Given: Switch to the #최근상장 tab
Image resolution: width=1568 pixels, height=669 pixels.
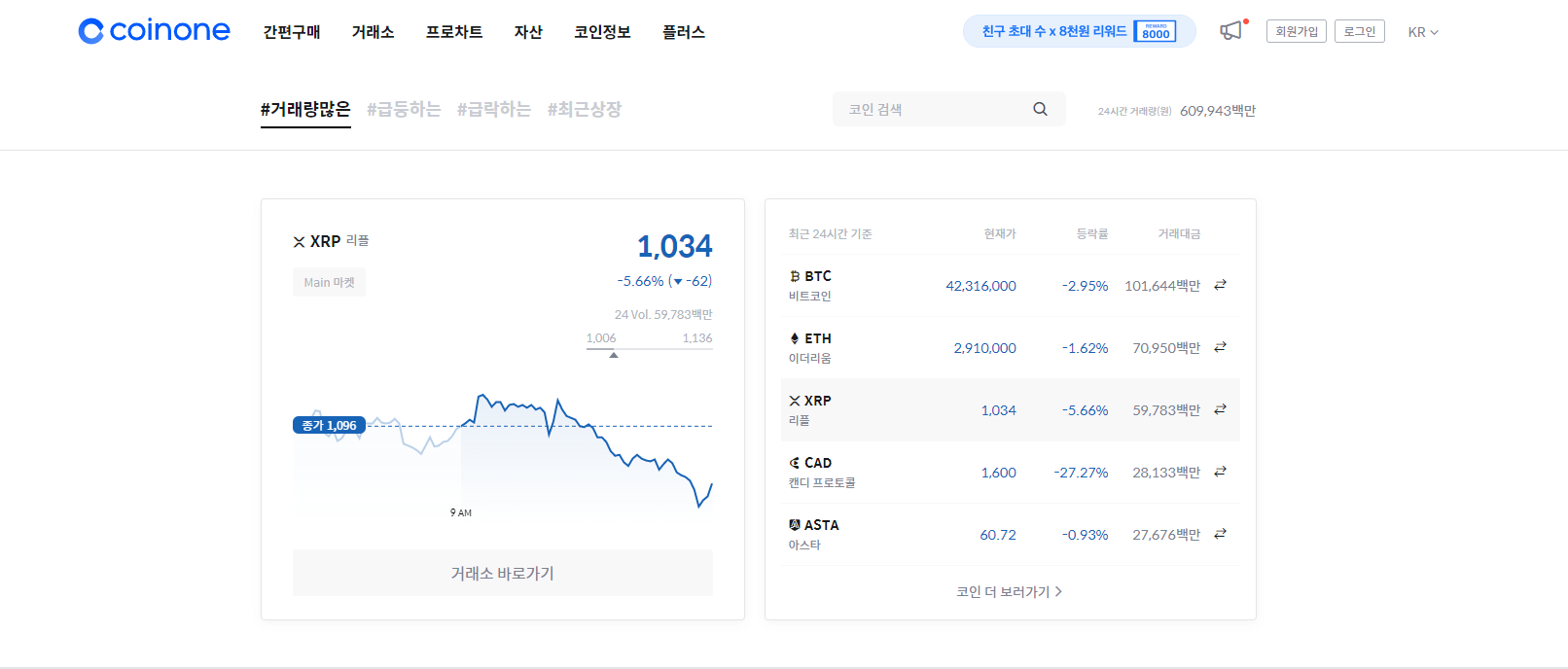Looking at the screenshot, I should 585,110.
